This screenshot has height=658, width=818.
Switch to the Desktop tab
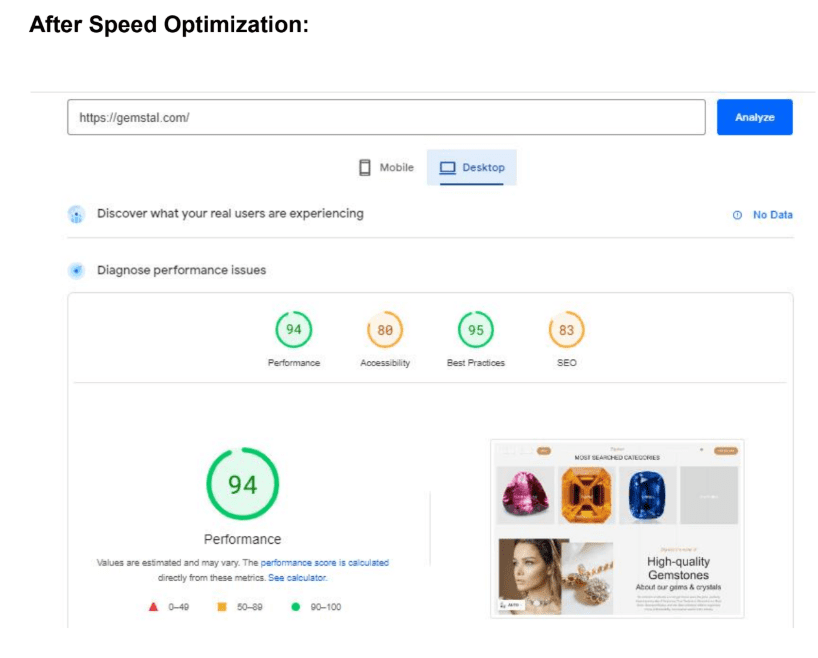[x=472, y=168]
